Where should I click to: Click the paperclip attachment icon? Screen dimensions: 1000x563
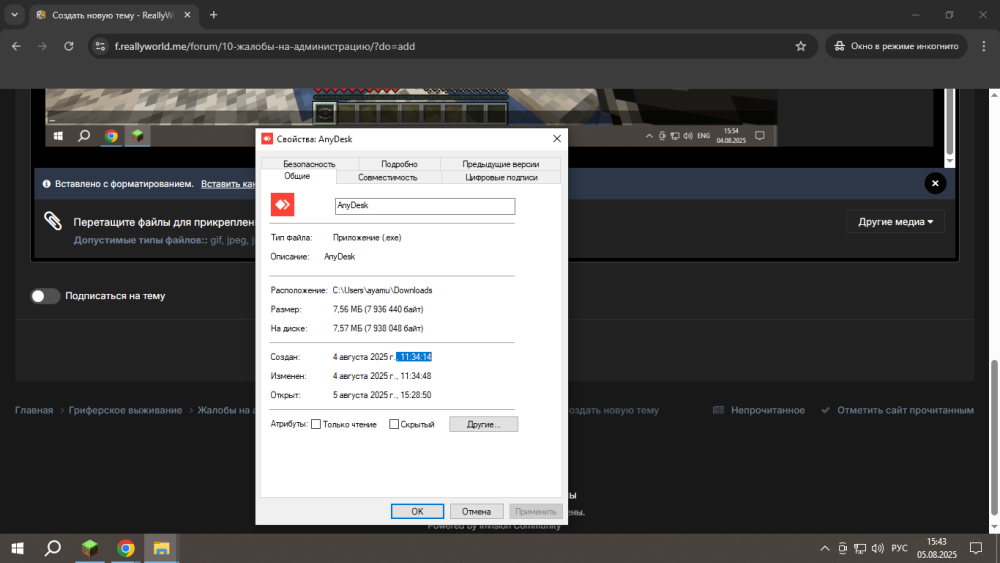click(53, 221)
